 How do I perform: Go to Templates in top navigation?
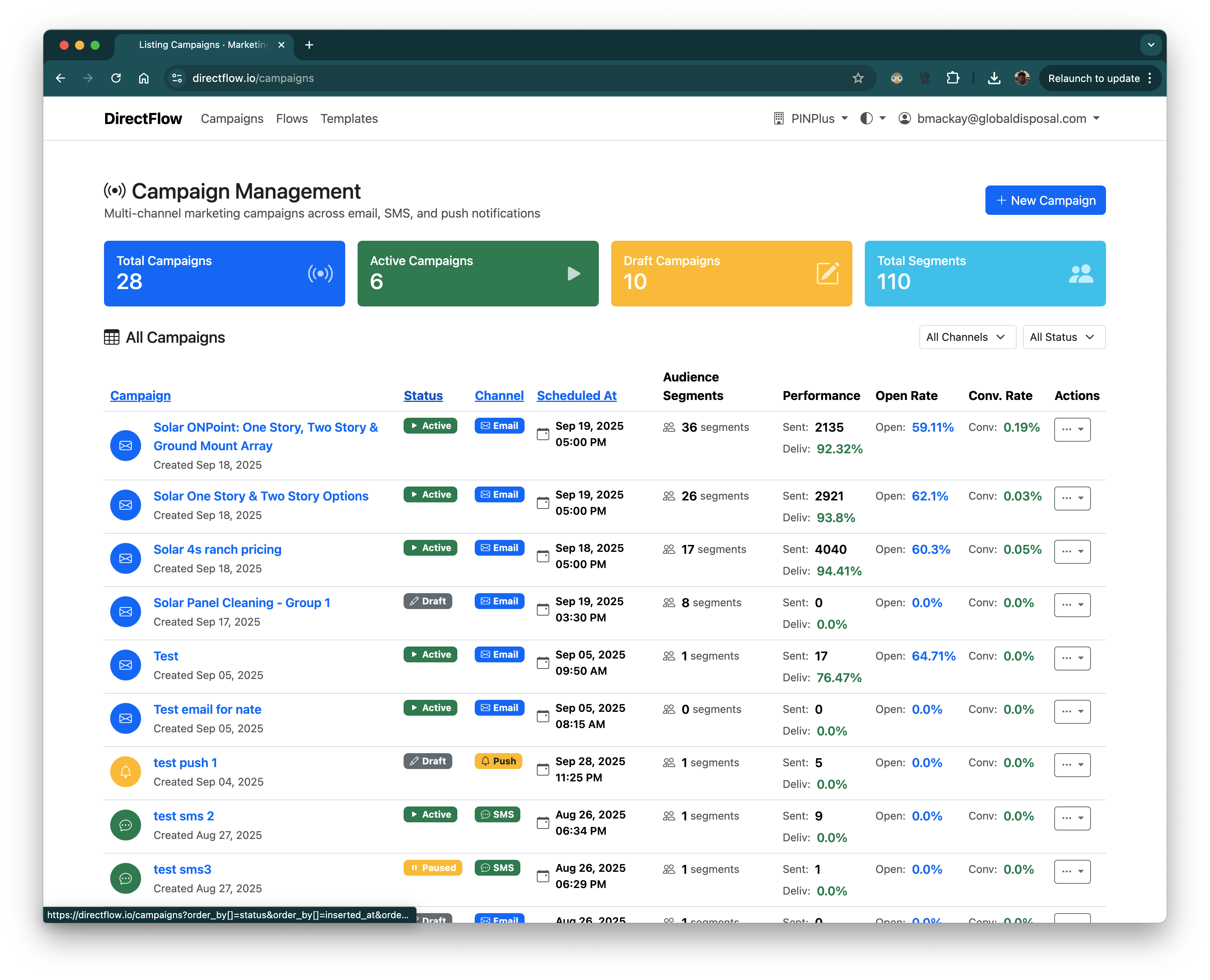349,119
